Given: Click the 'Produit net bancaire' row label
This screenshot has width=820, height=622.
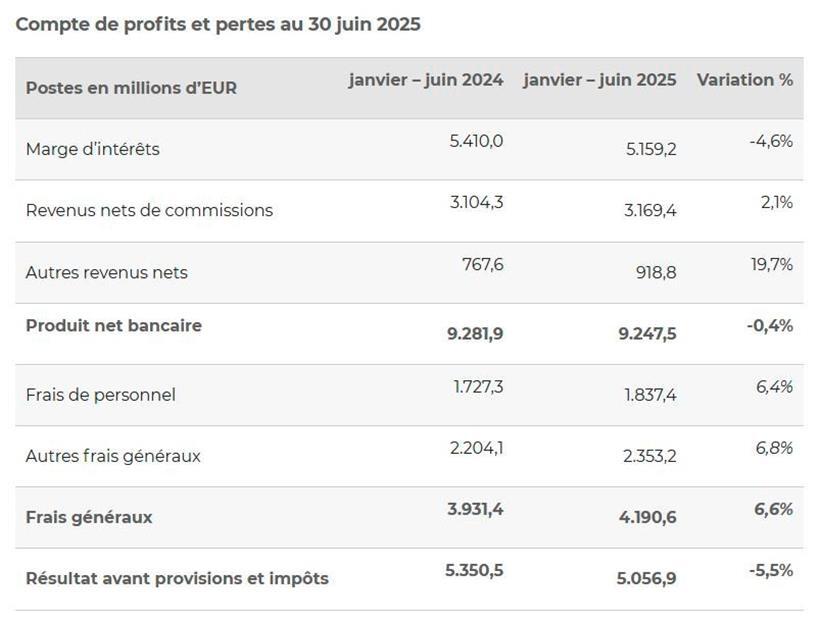Looking at the screenshot, I should tap(114, 325).
